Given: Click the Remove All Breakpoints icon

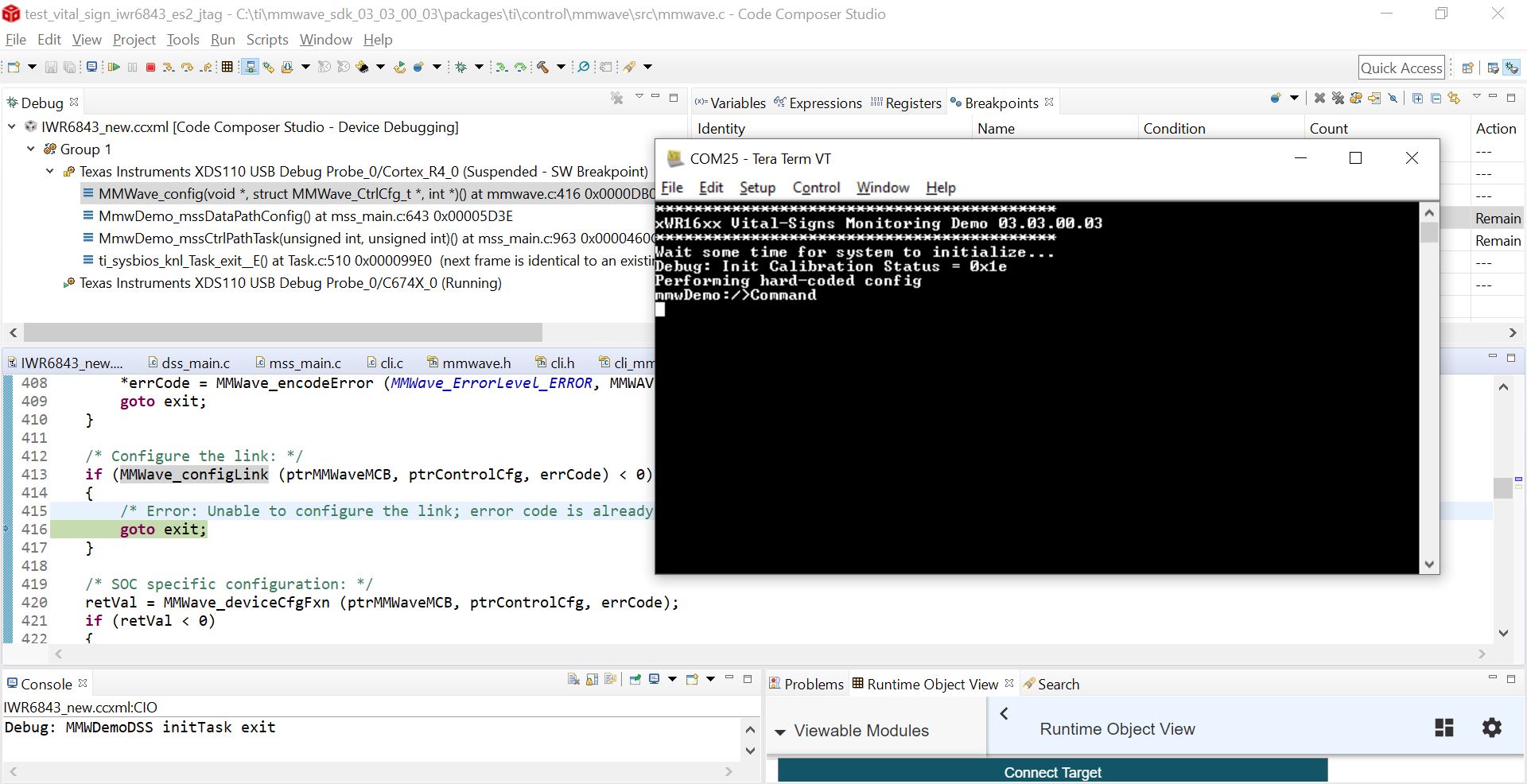Looking at the screenshot, I should (x=1338, y=98).
